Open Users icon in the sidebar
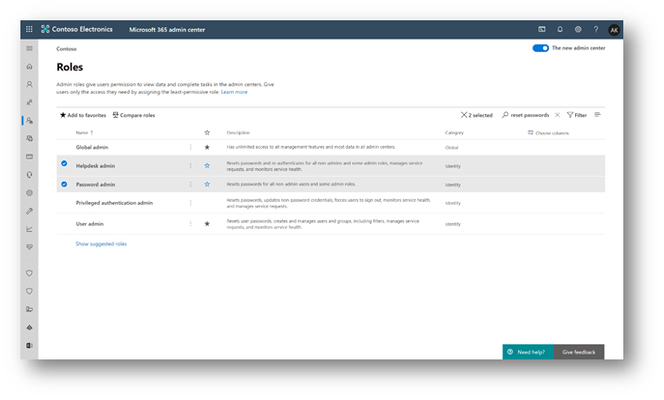664x400 pixels. [x=29, y=84]
